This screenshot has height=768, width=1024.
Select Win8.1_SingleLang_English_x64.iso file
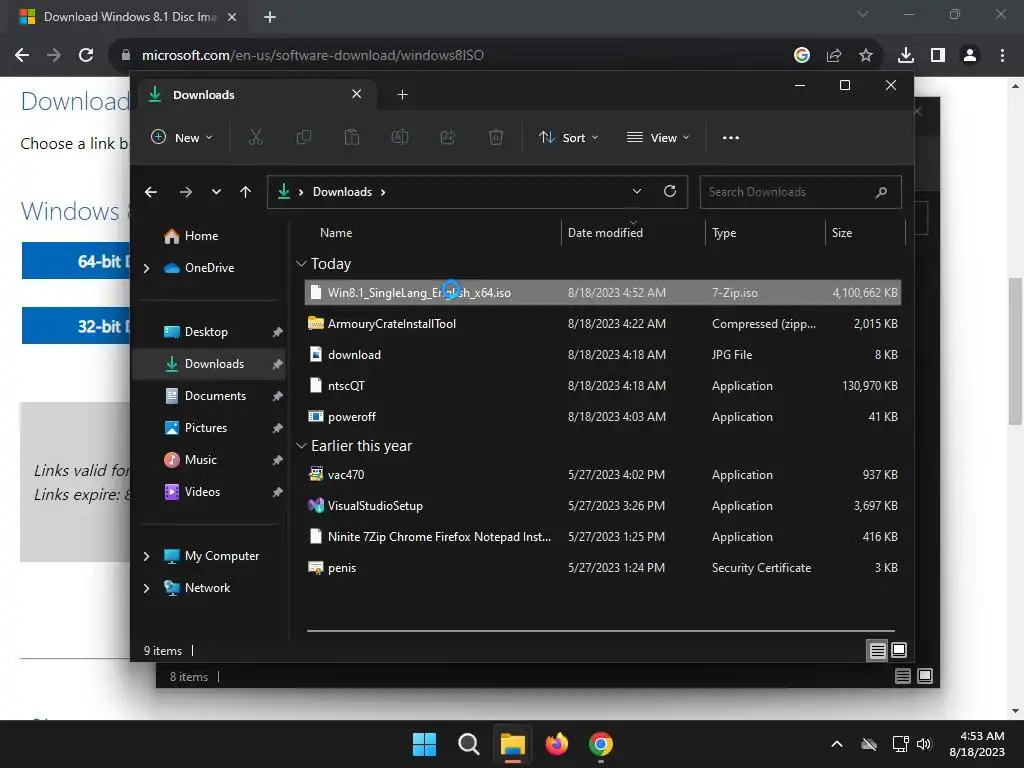[x=603, y=293]
